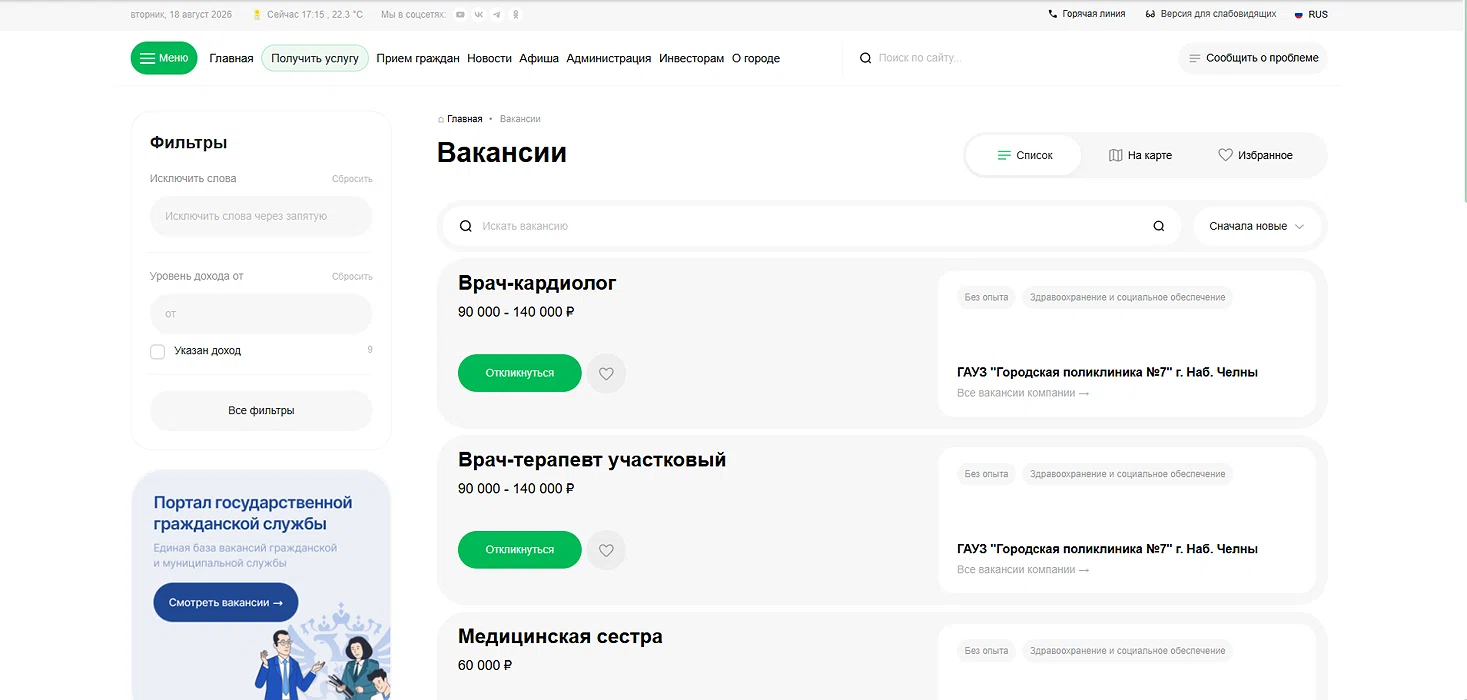Click the home icon in the breadcrumb
Image resolution: width=1467 pixels, height=700 pixels.
[x=441, y=119]
